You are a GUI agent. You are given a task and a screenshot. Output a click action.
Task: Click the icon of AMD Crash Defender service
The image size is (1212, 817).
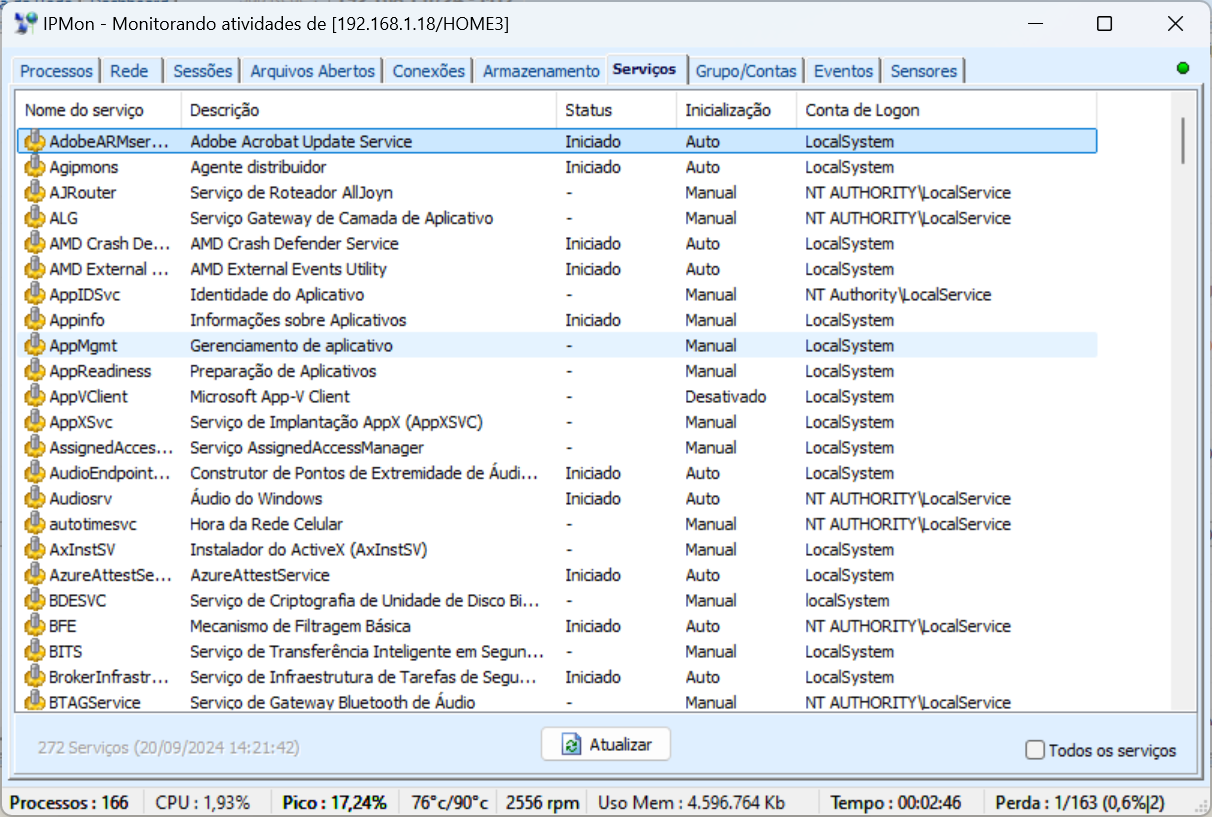pos(34,243)
